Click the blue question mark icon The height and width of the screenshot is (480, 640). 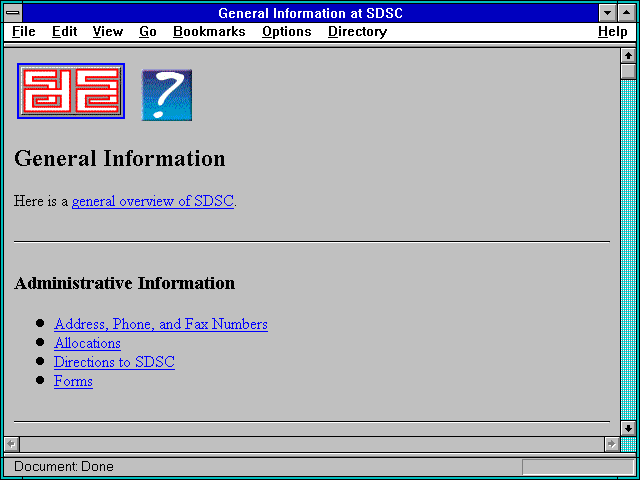[x=167, y=95]
